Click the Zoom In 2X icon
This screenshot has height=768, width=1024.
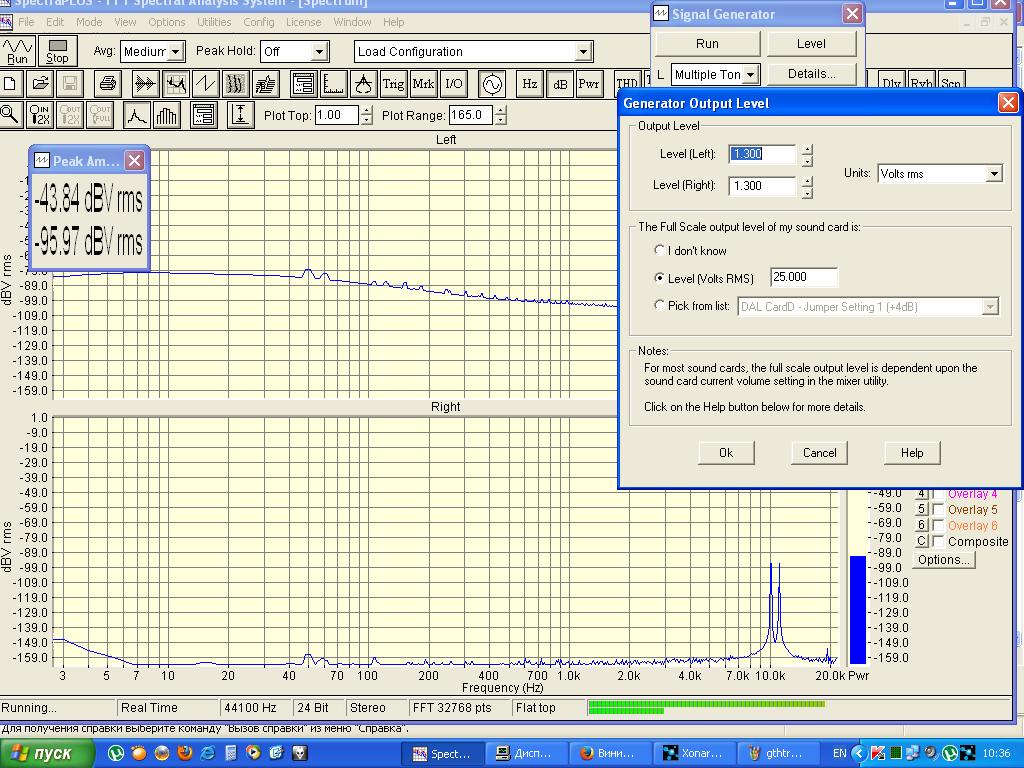40,115
